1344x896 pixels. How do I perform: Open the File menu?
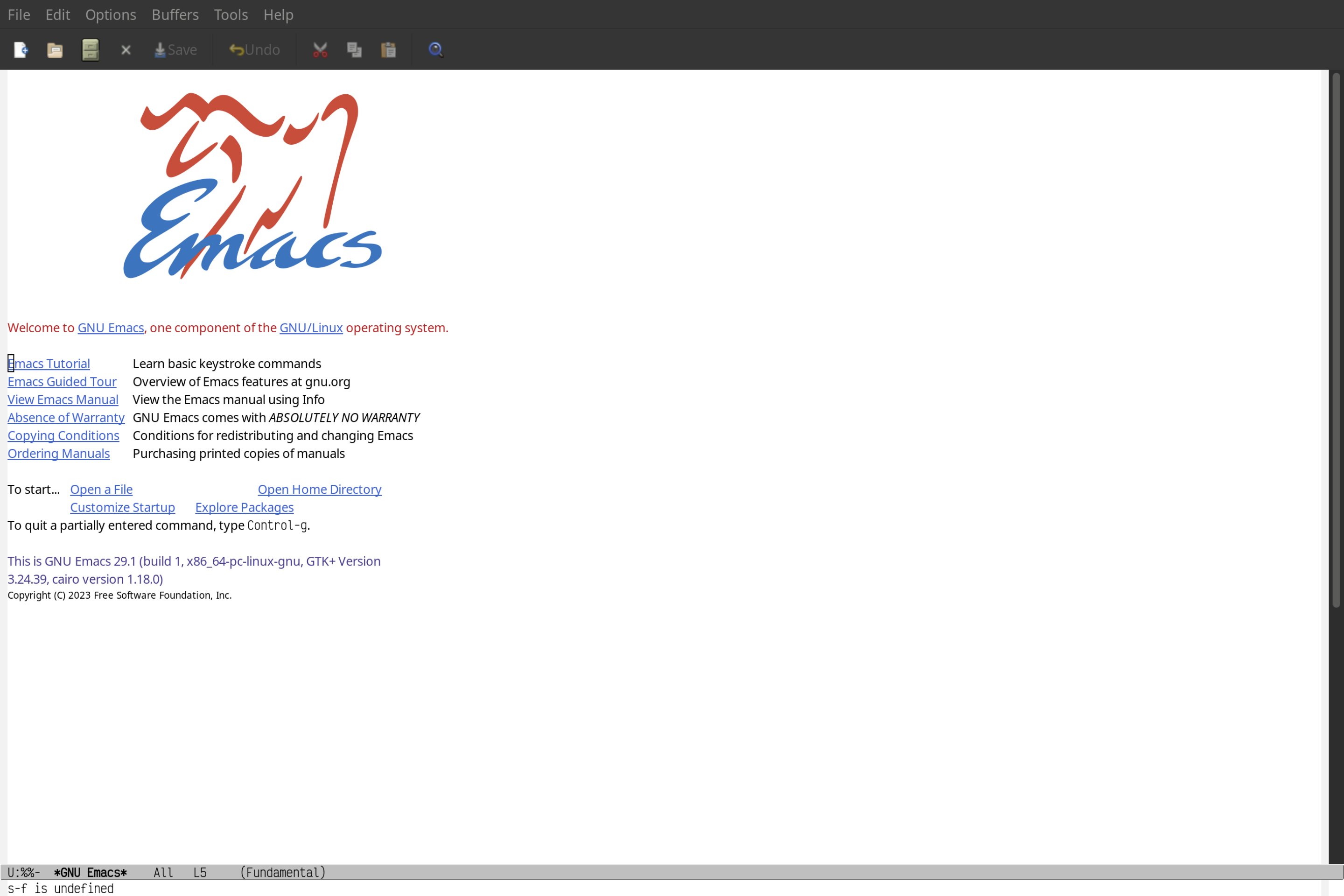pyautogui.click(x=18, y=14)
